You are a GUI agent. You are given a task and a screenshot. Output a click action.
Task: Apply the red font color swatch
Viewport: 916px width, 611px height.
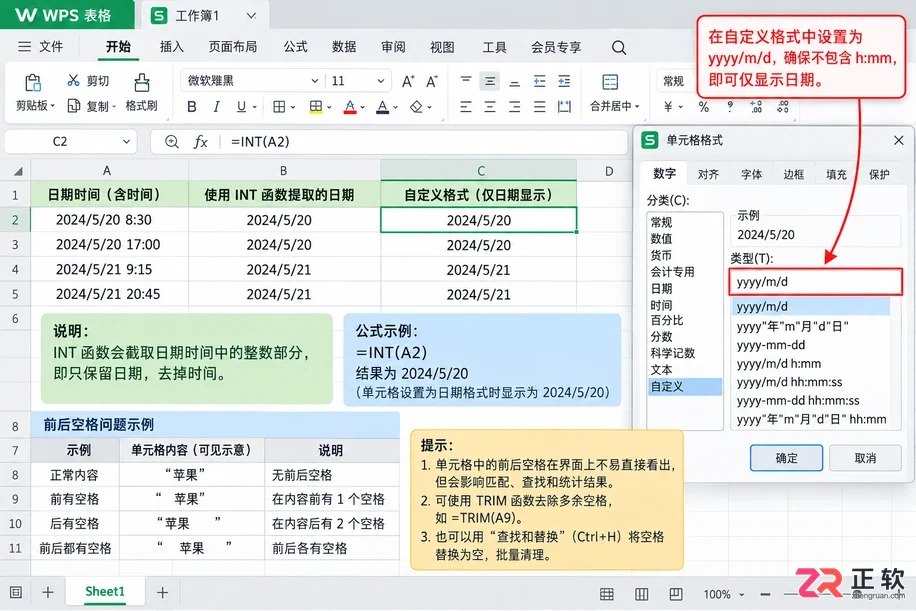pyautogui.click(x=350, y=107)
